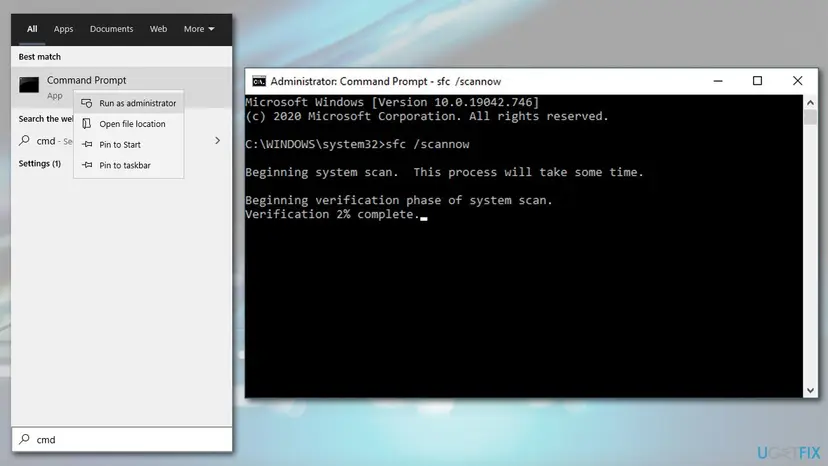
Task: Open the Settings (1) results group
Action: click(40, 163)
